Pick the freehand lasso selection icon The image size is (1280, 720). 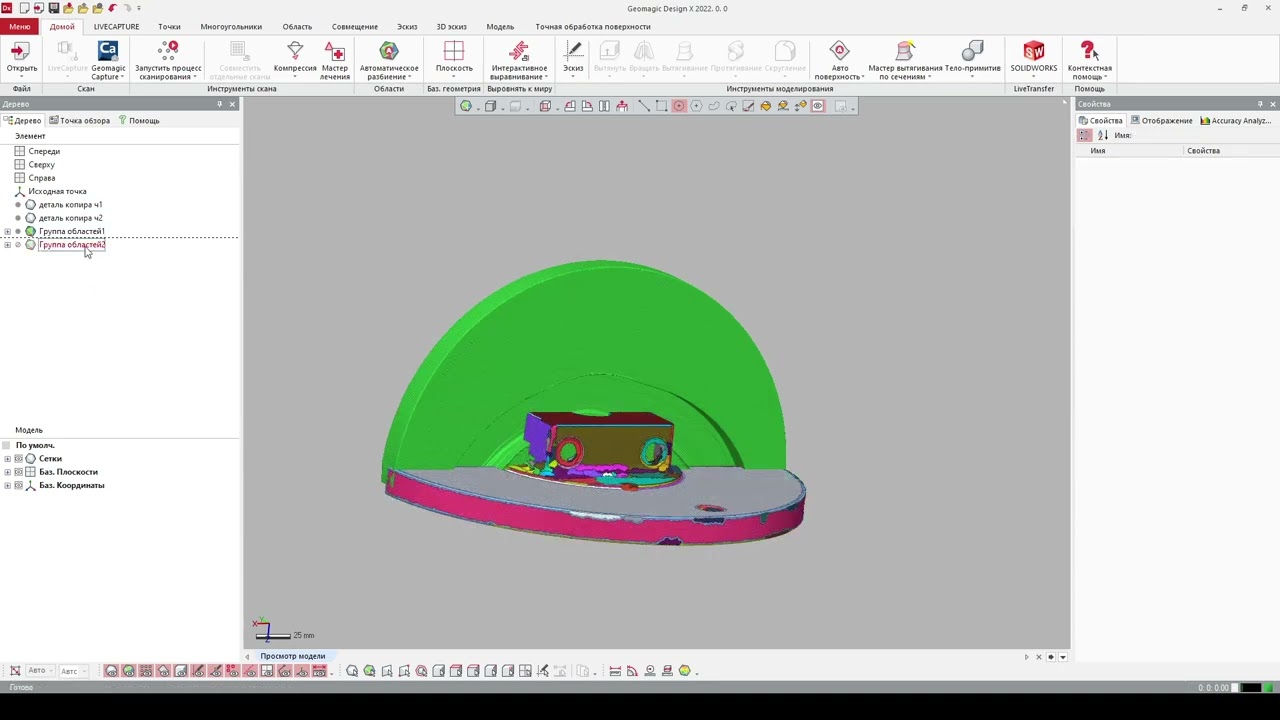coord(713,106)
